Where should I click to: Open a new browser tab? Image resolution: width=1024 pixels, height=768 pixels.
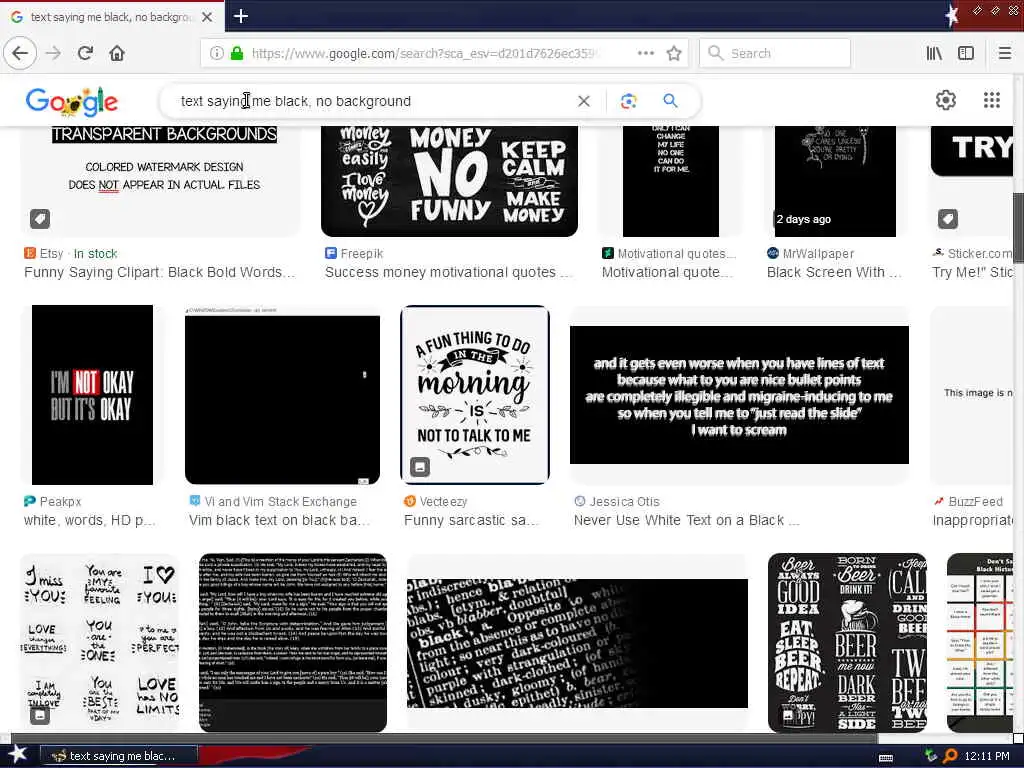tap(240, 16)
